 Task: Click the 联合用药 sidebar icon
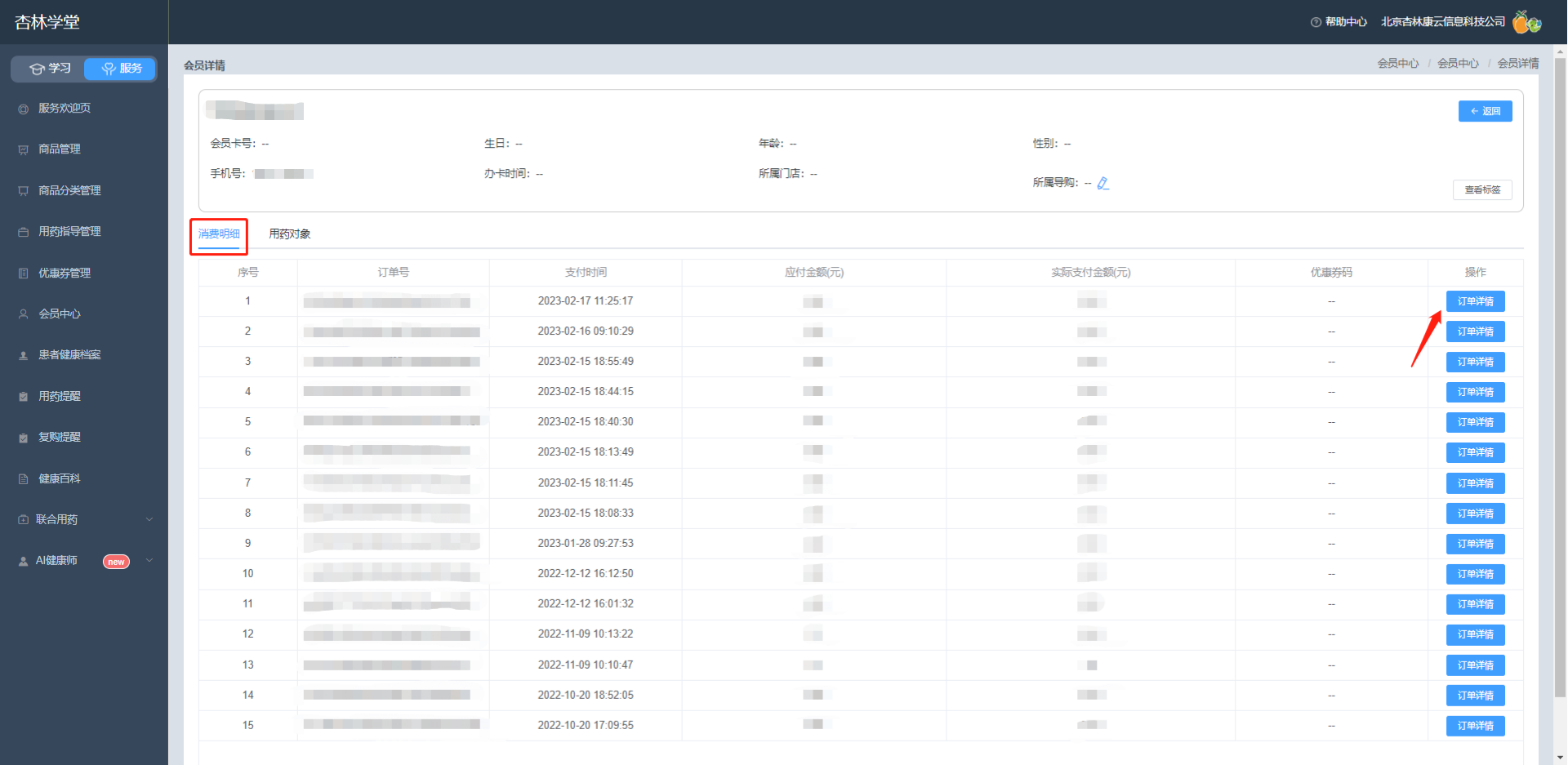click(23, 520)
